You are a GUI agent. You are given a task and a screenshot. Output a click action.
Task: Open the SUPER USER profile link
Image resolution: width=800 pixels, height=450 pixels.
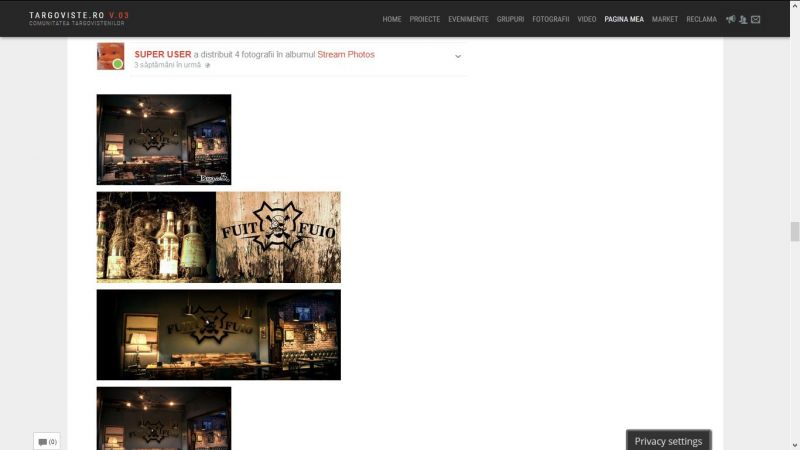click(x=163, y=54)
